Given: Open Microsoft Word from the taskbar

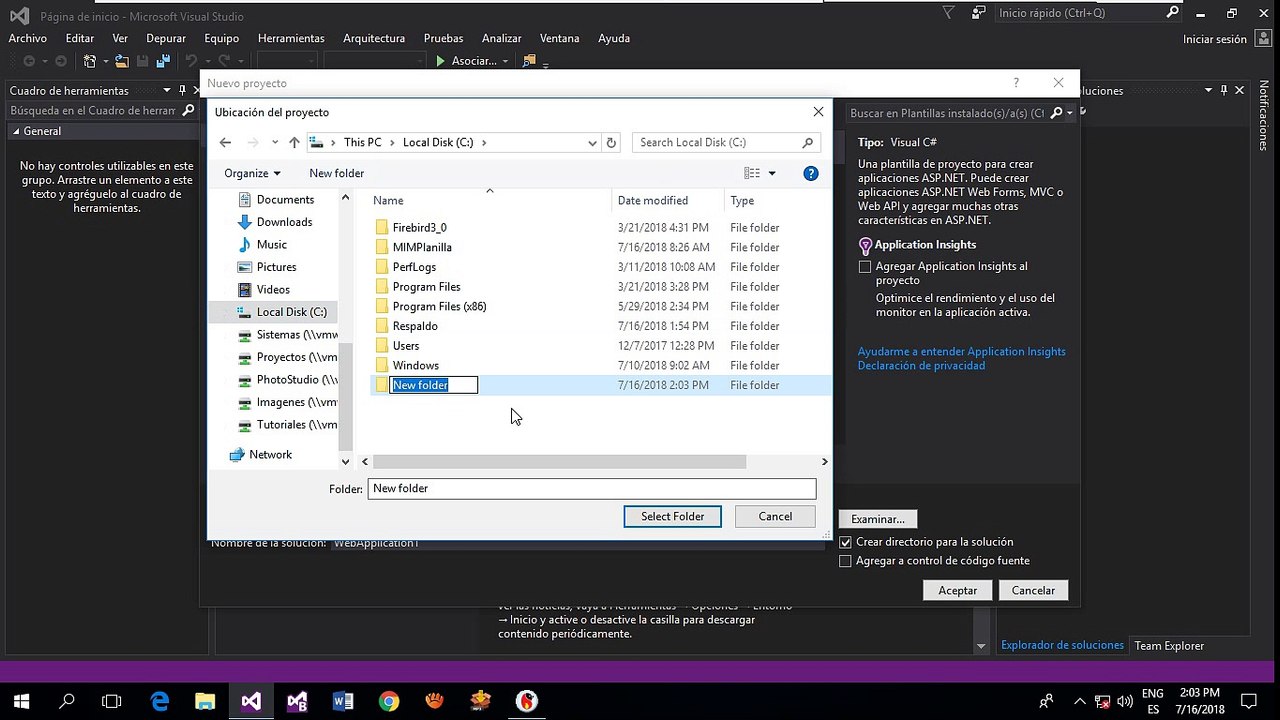Looking at the screenshot, I should (x=343, y=701).
